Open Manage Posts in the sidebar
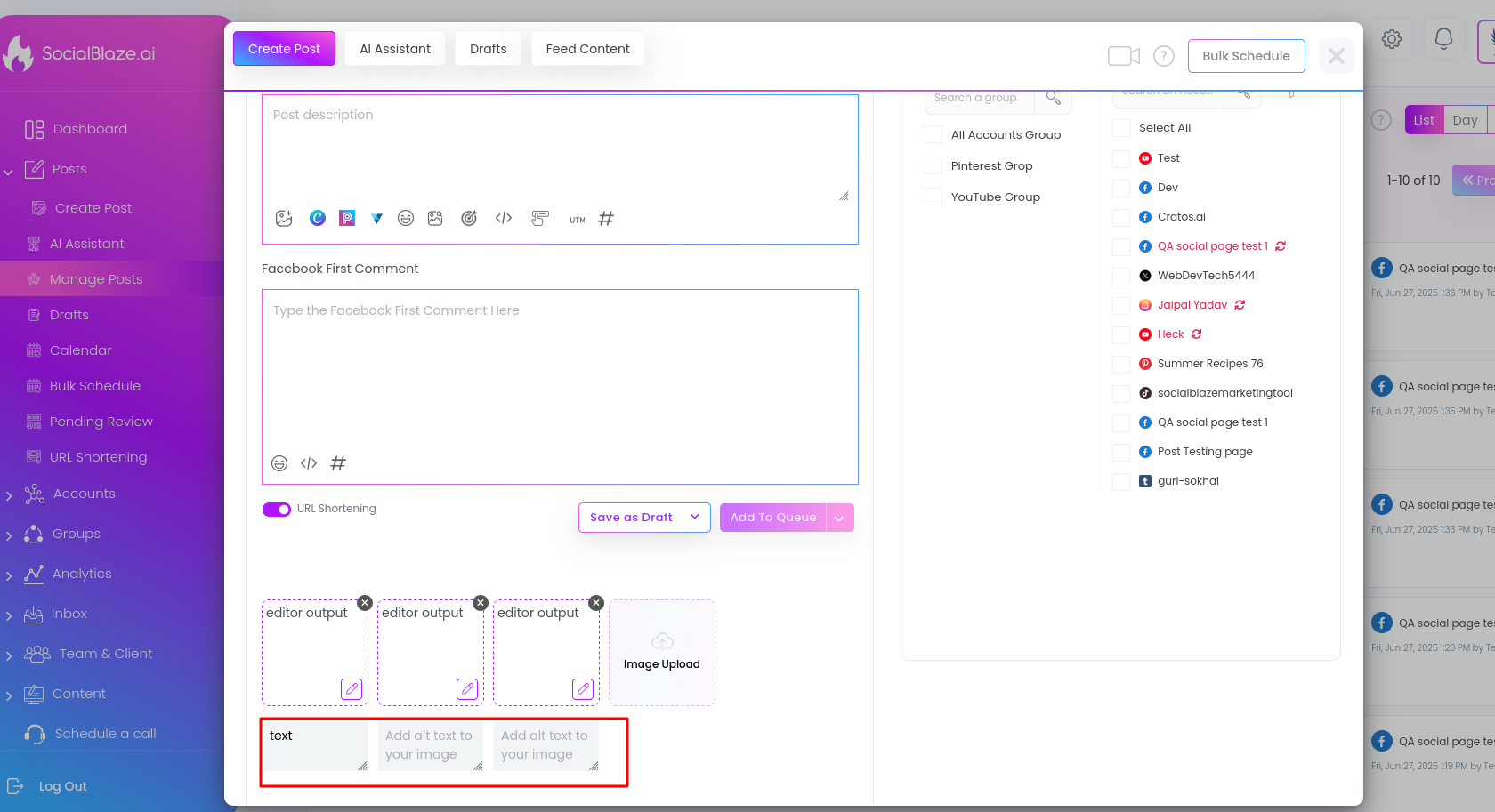The height and width of the screenshot is (812, 1495). (x=96, y=279)
